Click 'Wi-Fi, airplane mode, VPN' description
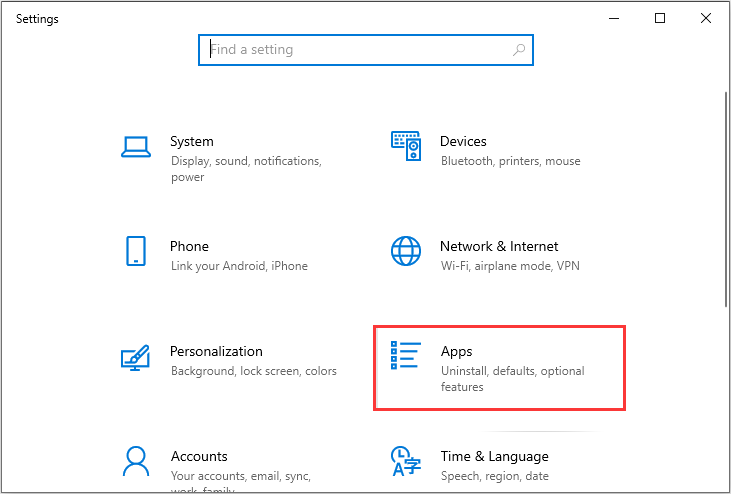Viewport: 731px width, 494px height. (510, 266)
